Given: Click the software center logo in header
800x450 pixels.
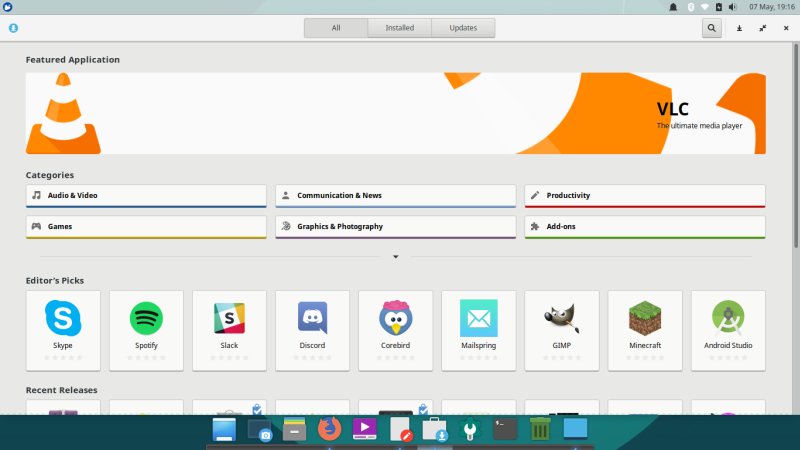Looking at the screenshot, I should (x=13, y=28).
